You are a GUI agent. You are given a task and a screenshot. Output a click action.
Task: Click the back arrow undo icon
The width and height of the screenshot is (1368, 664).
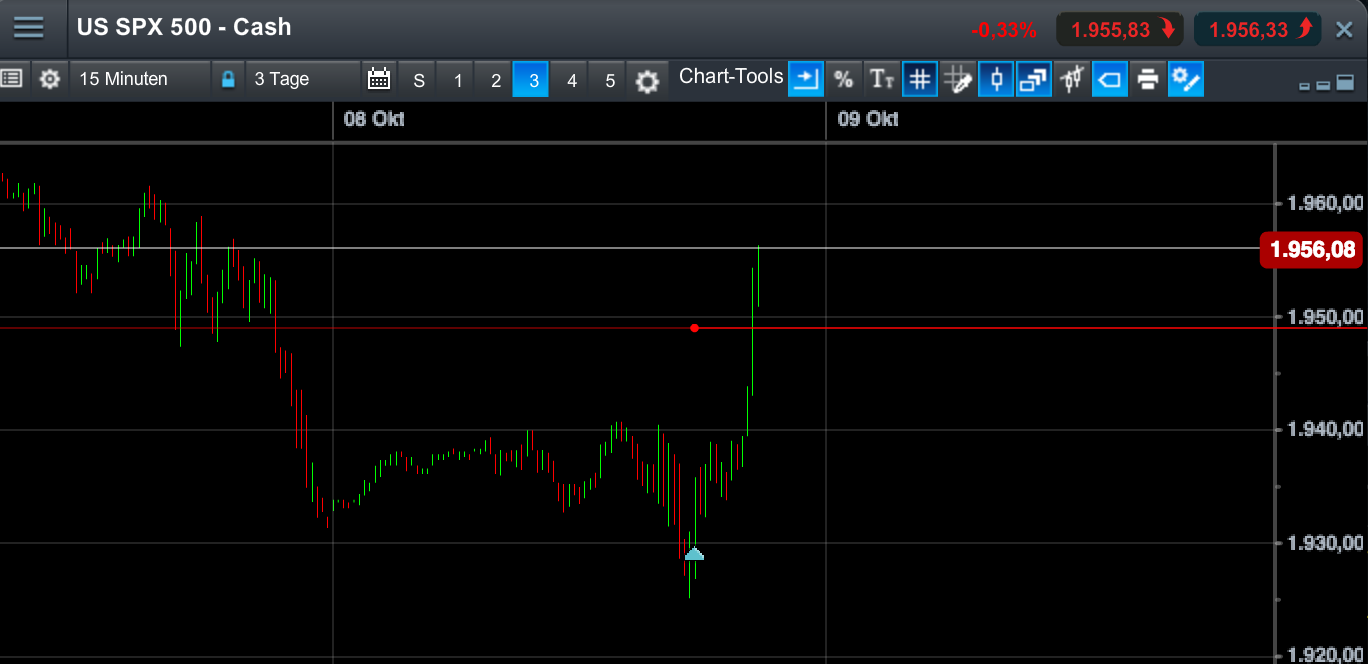[1110, 79]
